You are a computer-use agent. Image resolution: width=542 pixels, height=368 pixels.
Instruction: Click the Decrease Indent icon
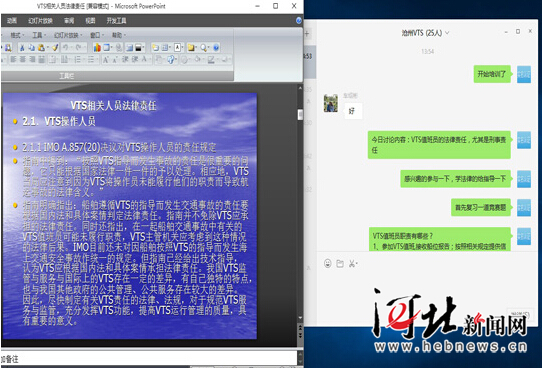125,59
